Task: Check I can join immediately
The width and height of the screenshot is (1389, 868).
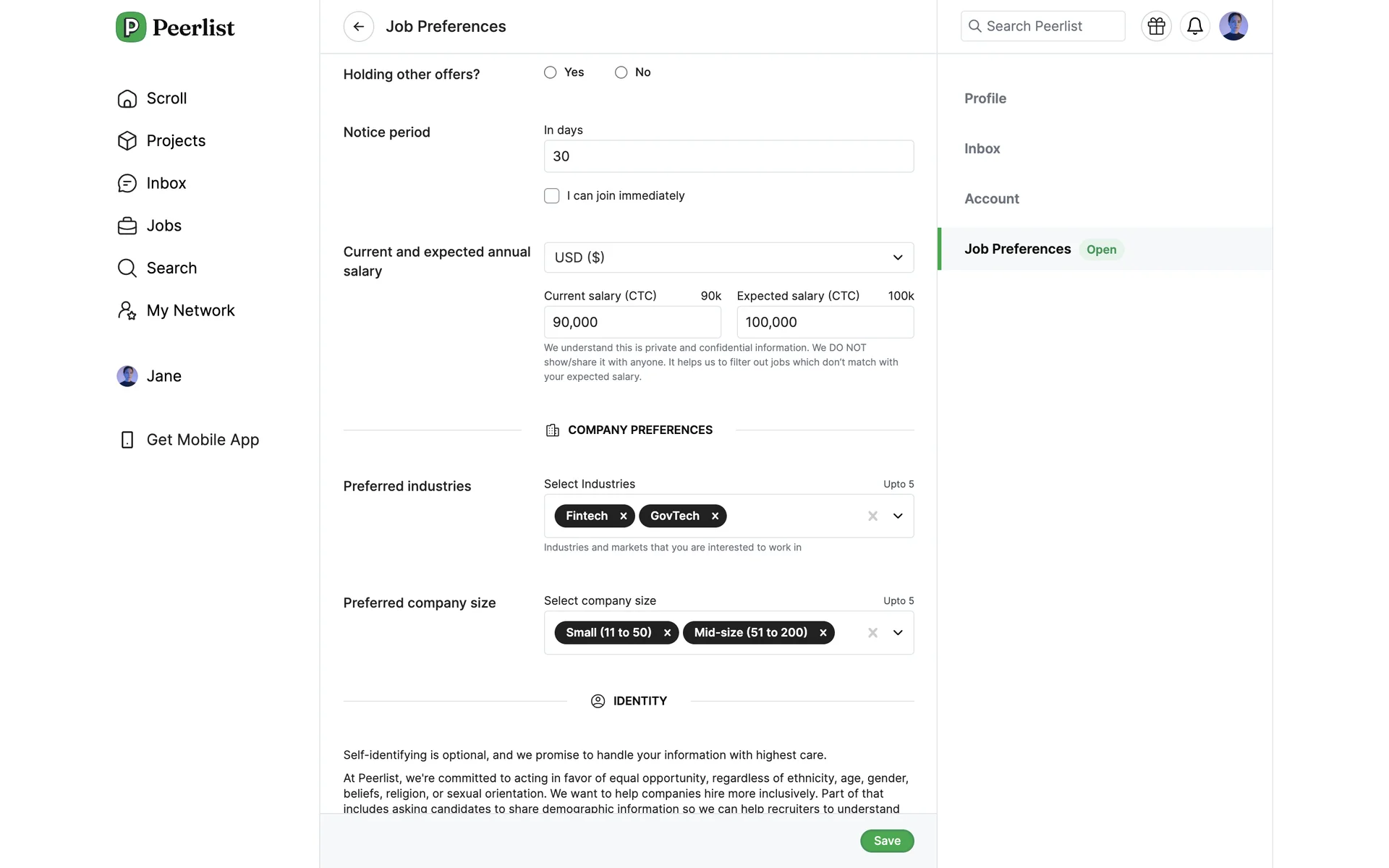Action: pos(552,196)
